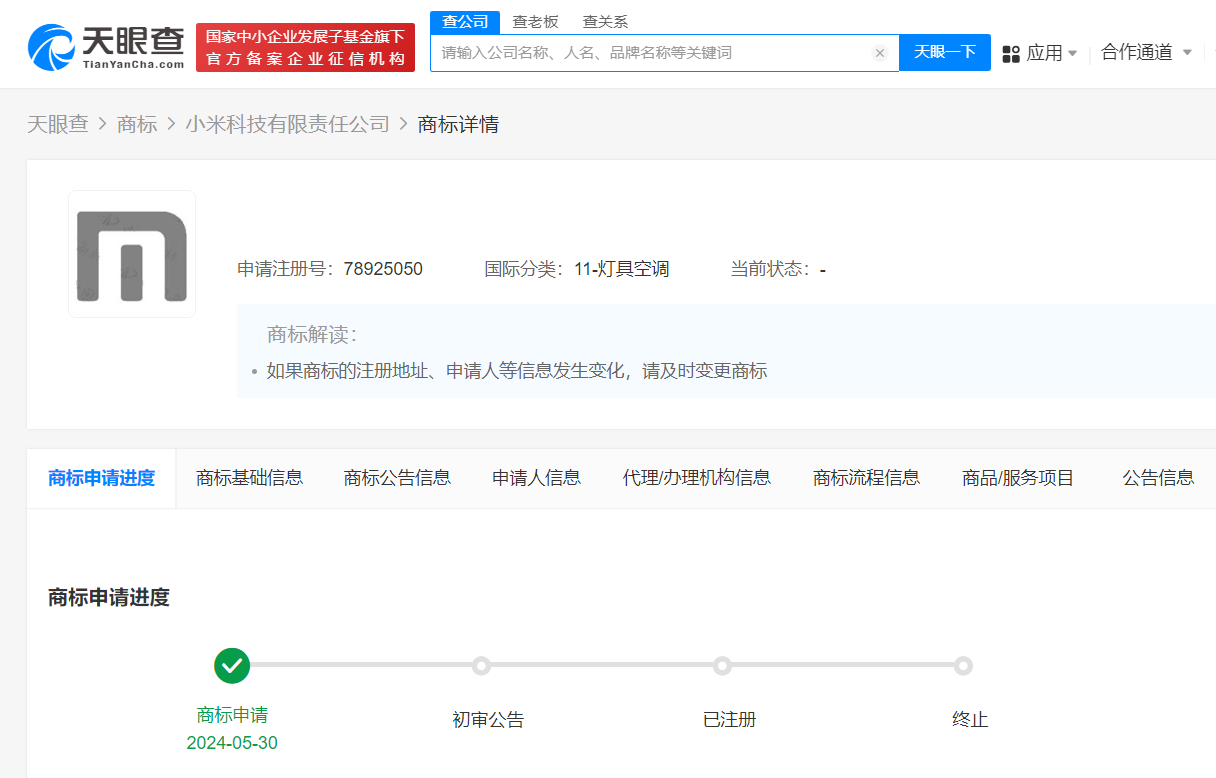Click the 已注册 progress circle

pos(722,665)
